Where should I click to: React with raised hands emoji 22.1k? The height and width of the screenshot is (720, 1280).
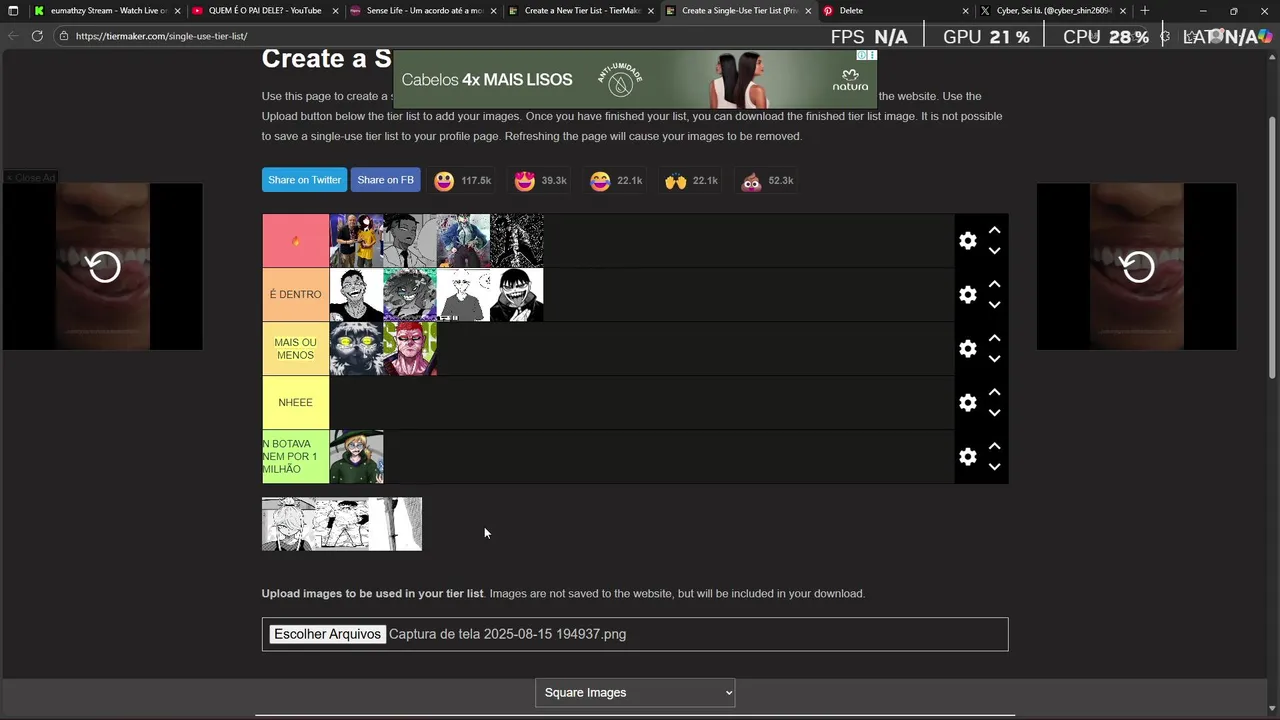(x=692, y=181)
